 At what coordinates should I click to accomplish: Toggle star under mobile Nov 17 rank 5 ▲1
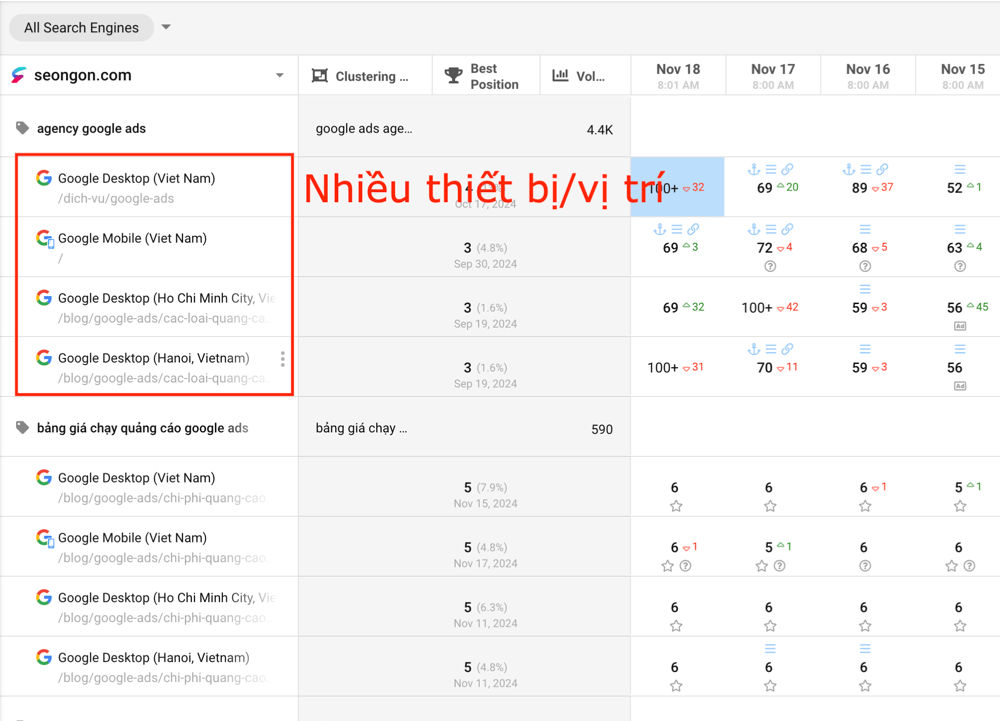coord(762,566)
